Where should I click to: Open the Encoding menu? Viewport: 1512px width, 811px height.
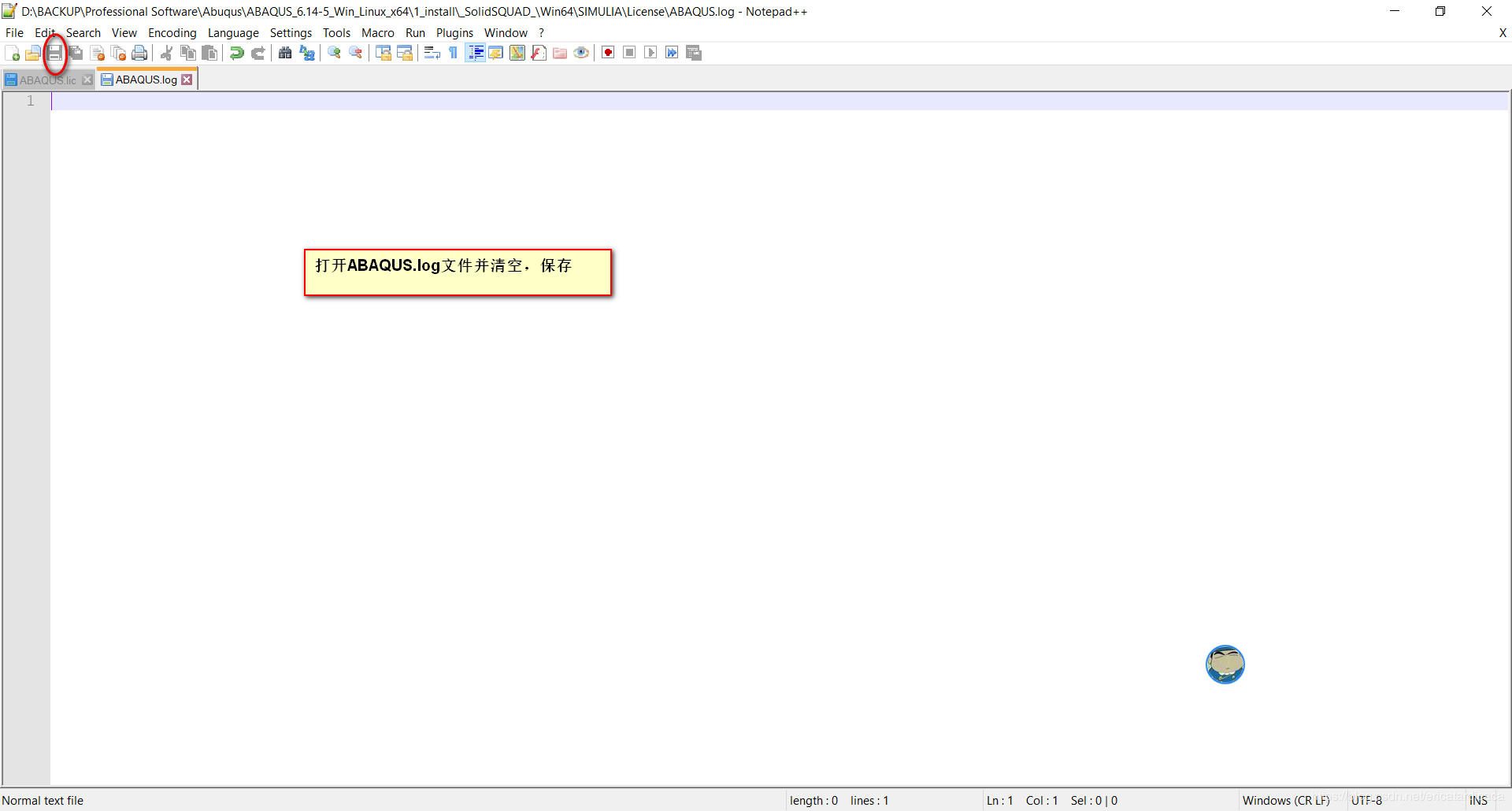coord(172,32)
